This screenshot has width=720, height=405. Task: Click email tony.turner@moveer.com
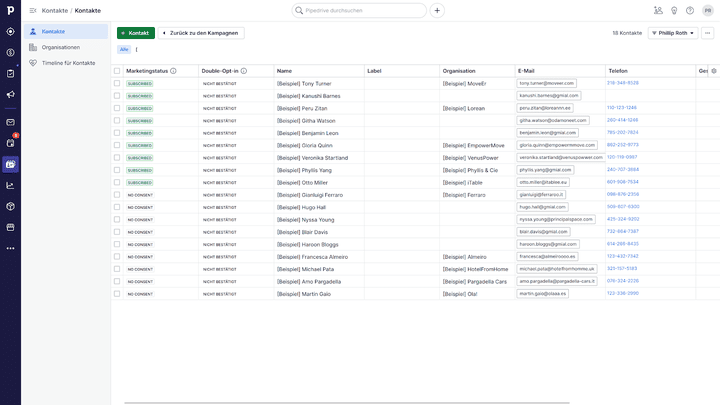tap(546, 84)
